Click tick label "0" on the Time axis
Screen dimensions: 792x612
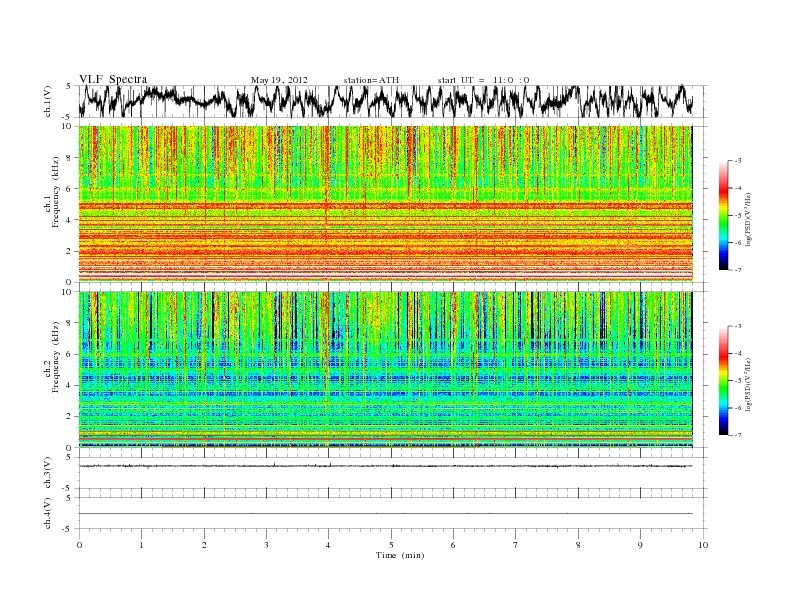79,545
